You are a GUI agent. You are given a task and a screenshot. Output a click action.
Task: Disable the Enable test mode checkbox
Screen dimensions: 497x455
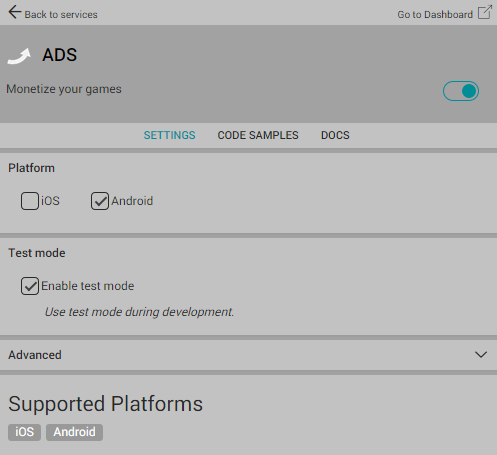30,286
